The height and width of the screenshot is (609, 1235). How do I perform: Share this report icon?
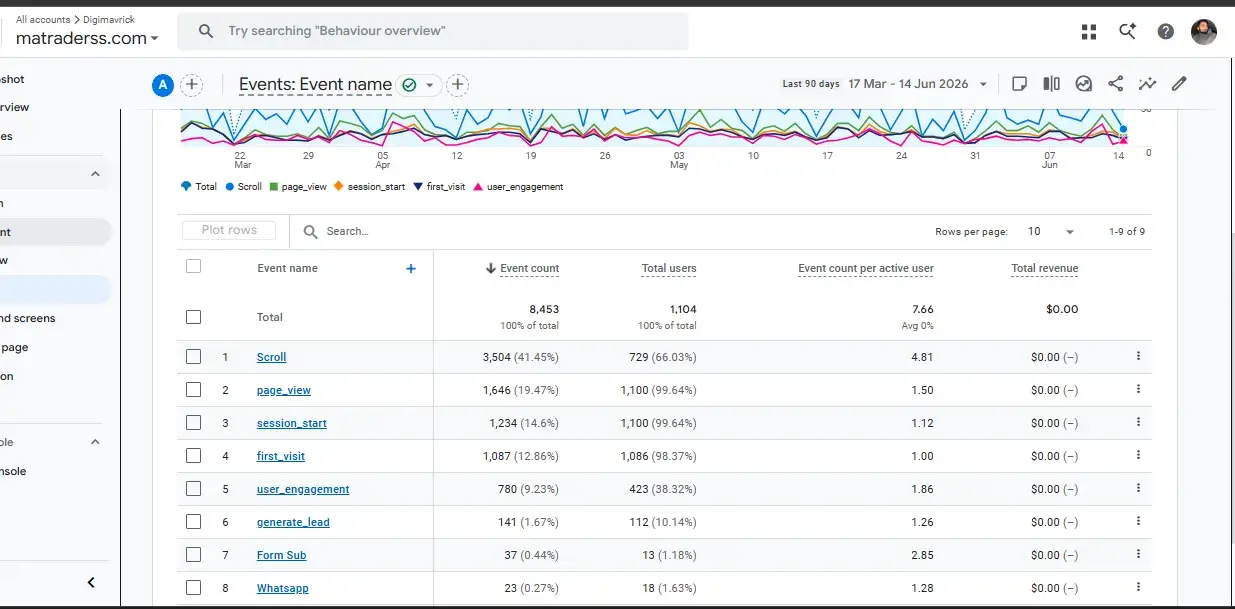click(x=1116, y=84)
